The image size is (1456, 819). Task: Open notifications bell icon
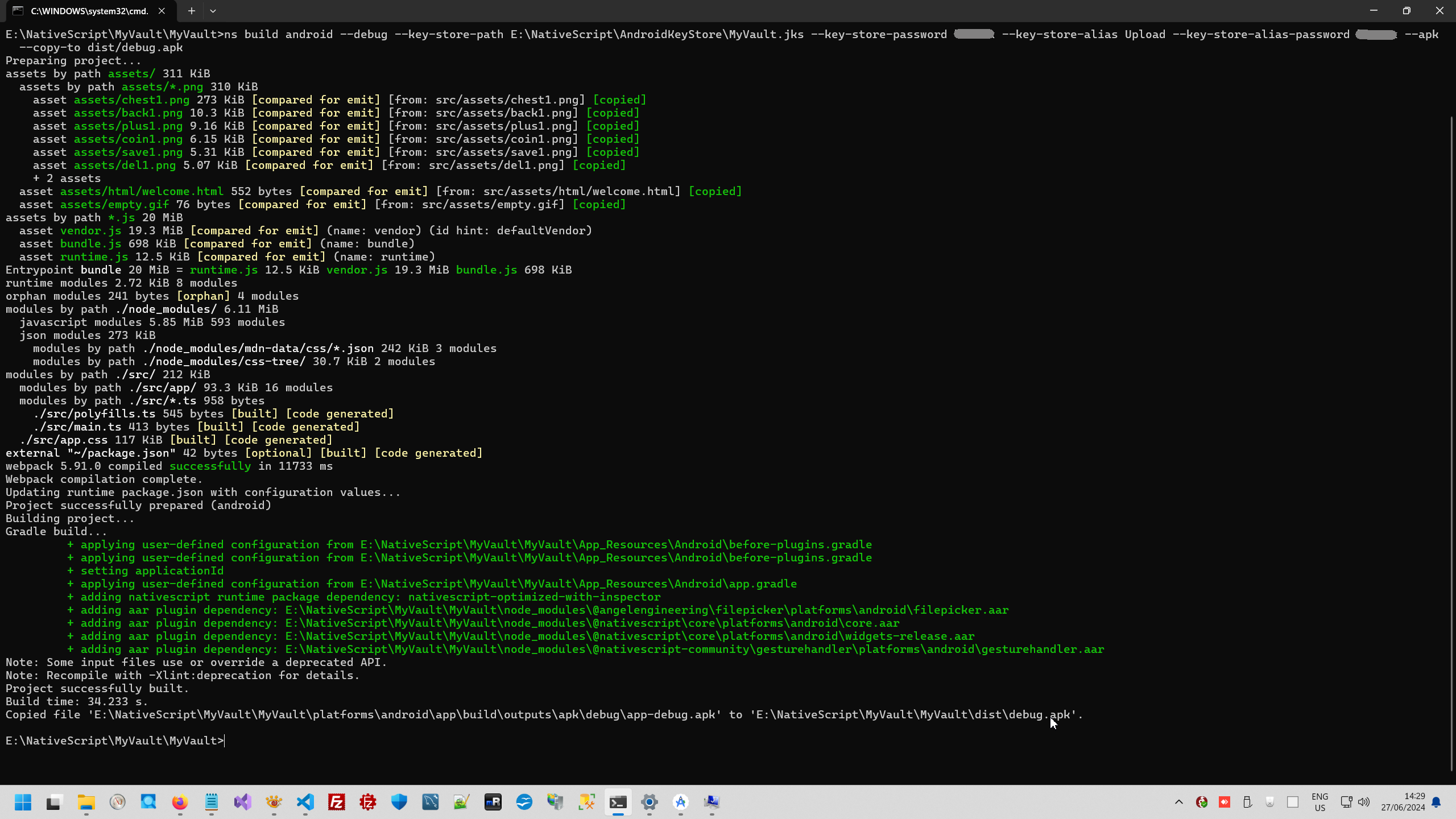pos(1436,802)
